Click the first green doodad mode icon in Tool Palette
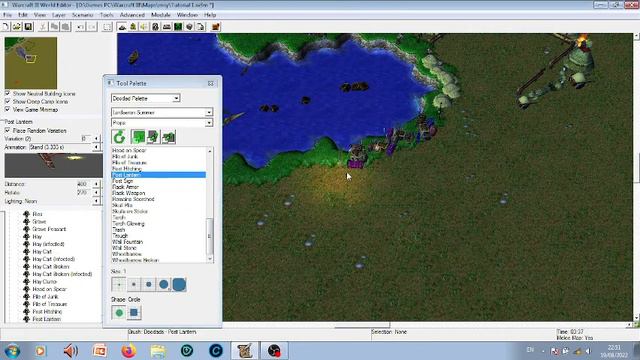 point(138,137)
